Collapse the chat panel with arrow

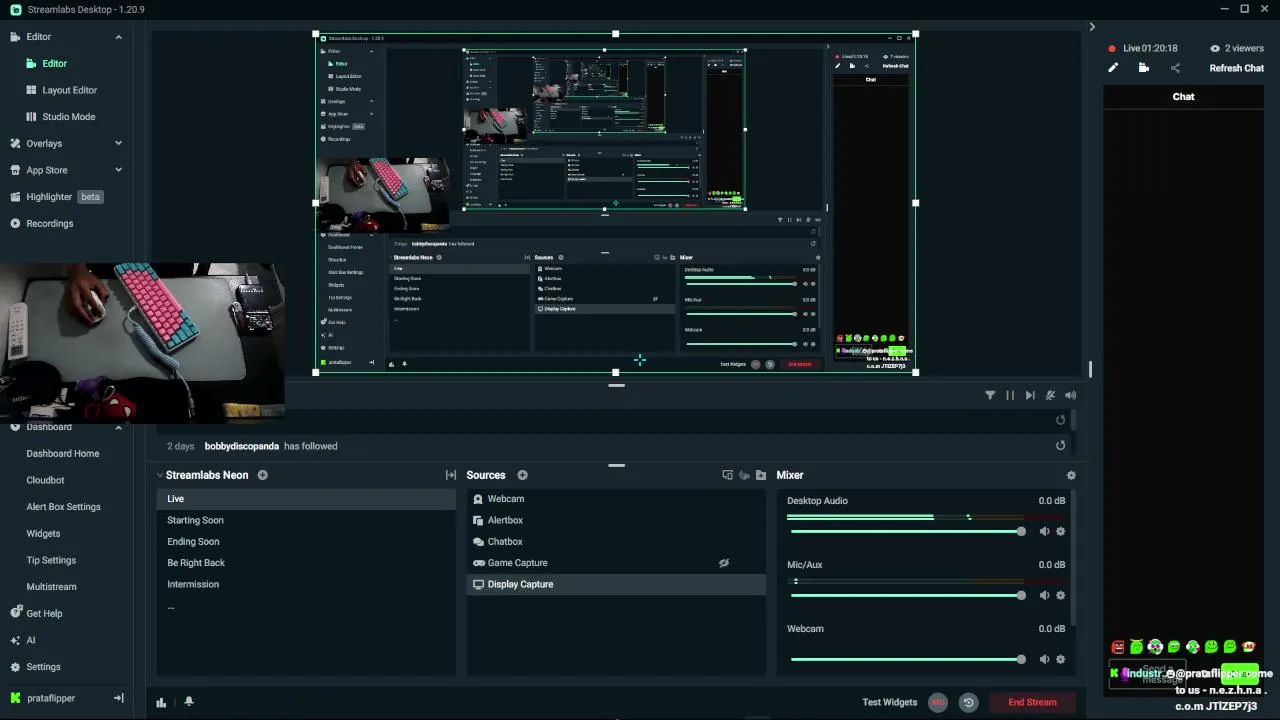(1092, 27)
